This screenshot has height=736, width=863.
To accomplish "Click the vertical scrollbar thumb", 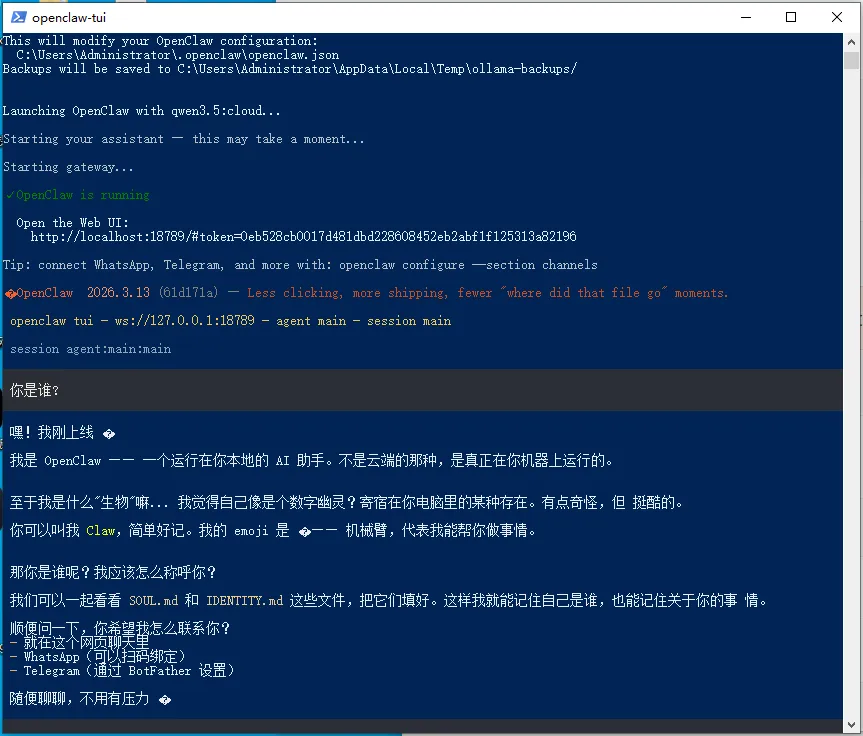I will [851, 60].
